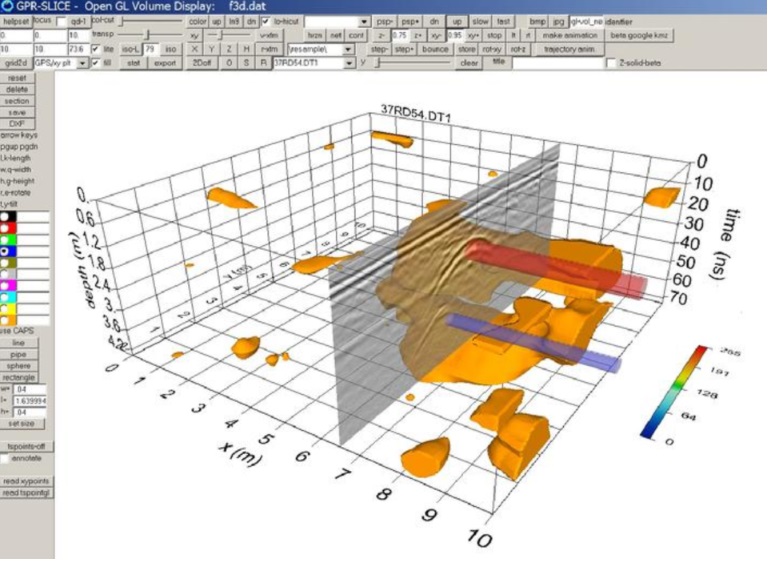
Task: Click the iso-L value field showing 79
Action: 150,49
